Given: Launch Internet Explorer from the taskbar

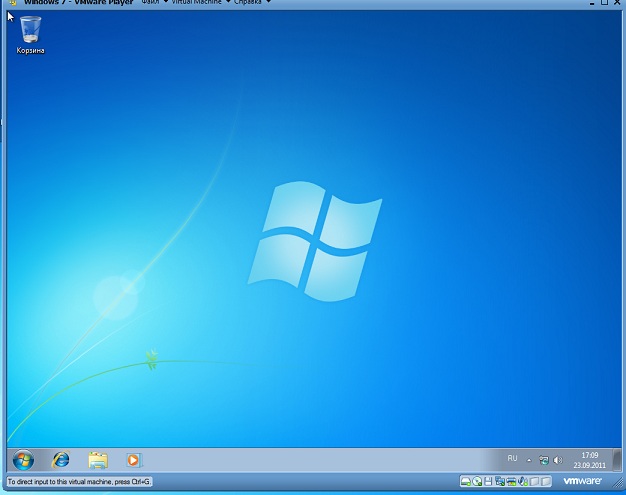Looking at the screenshot, I should pos(61,460).
